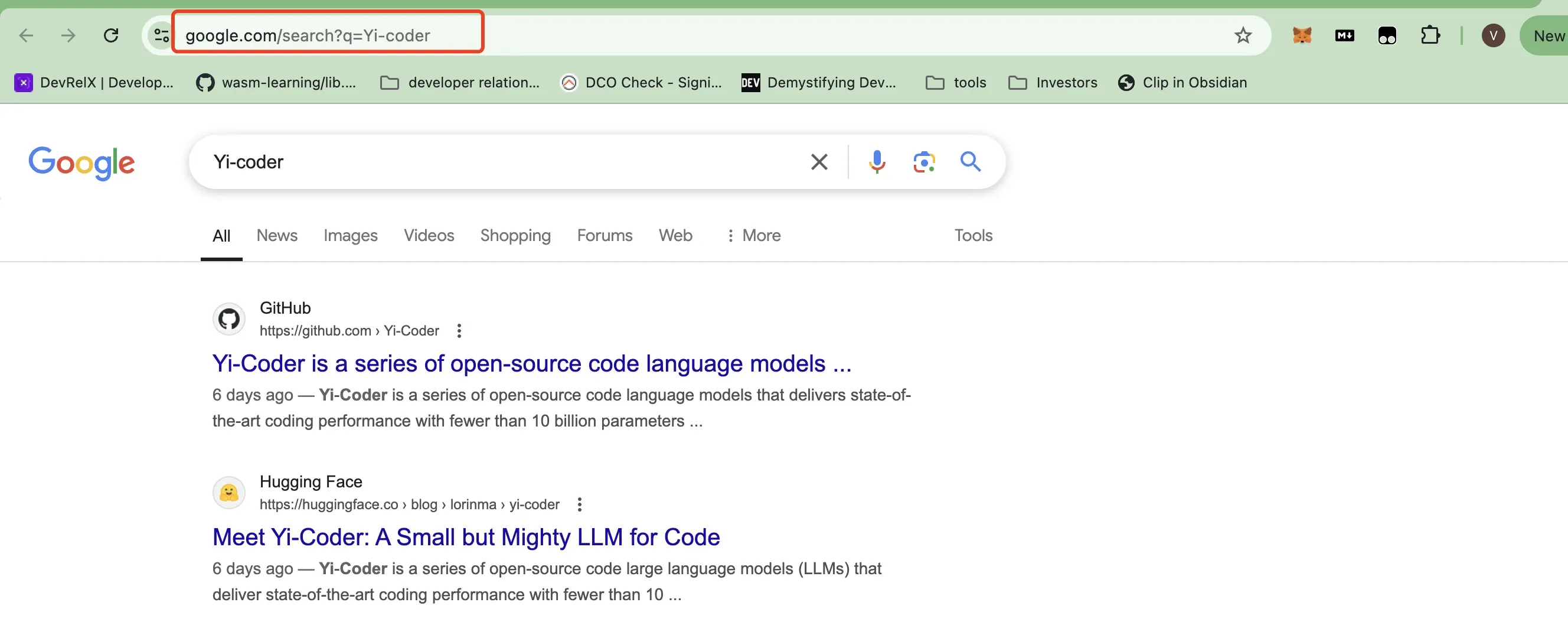The height and width of the screenshot is (638, 1568).
Task: Open the Markdown extension icon
Action: coord(1344,35)
